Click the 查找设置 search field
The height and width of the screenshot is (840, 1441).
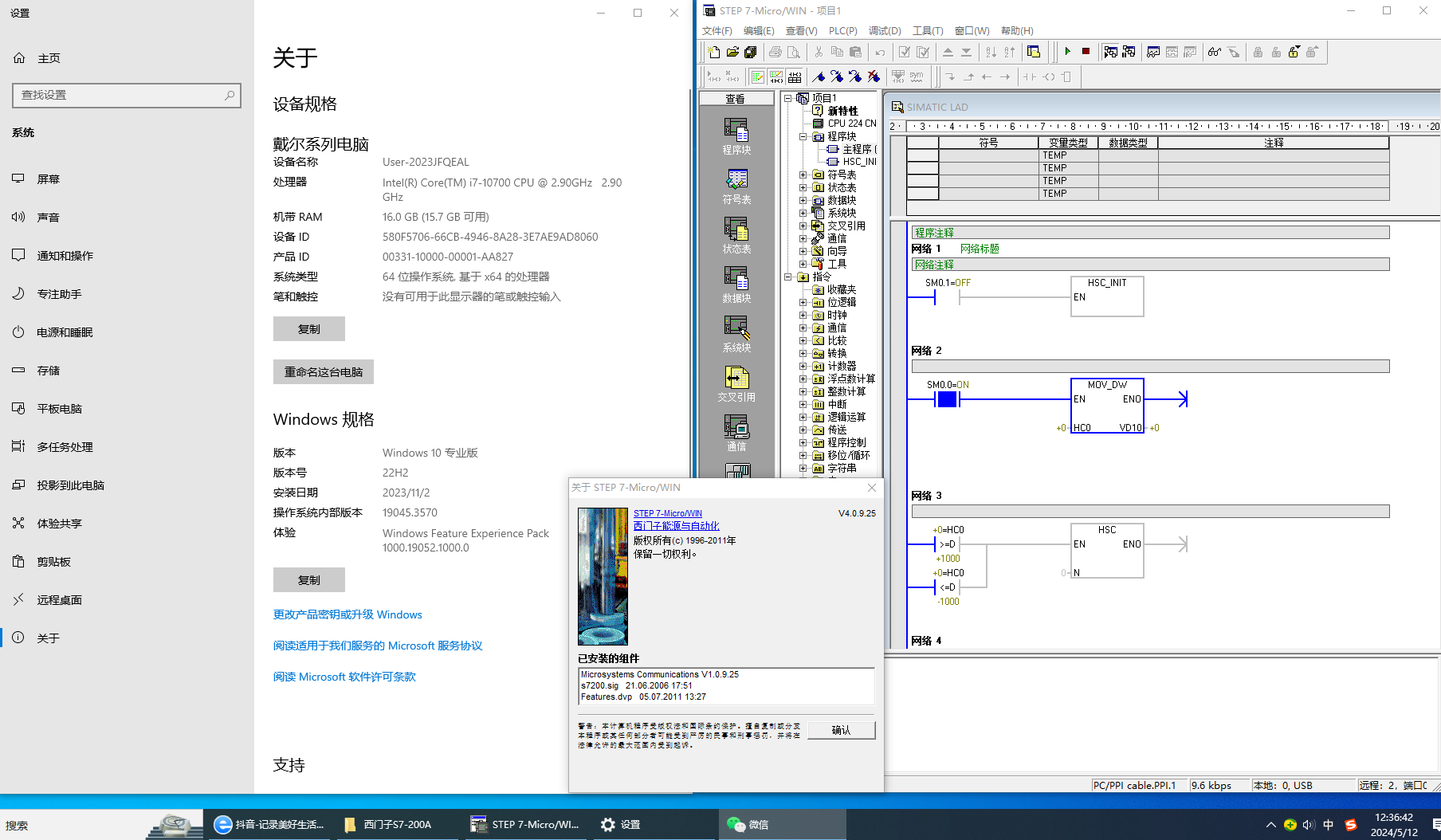pos(120,95)
